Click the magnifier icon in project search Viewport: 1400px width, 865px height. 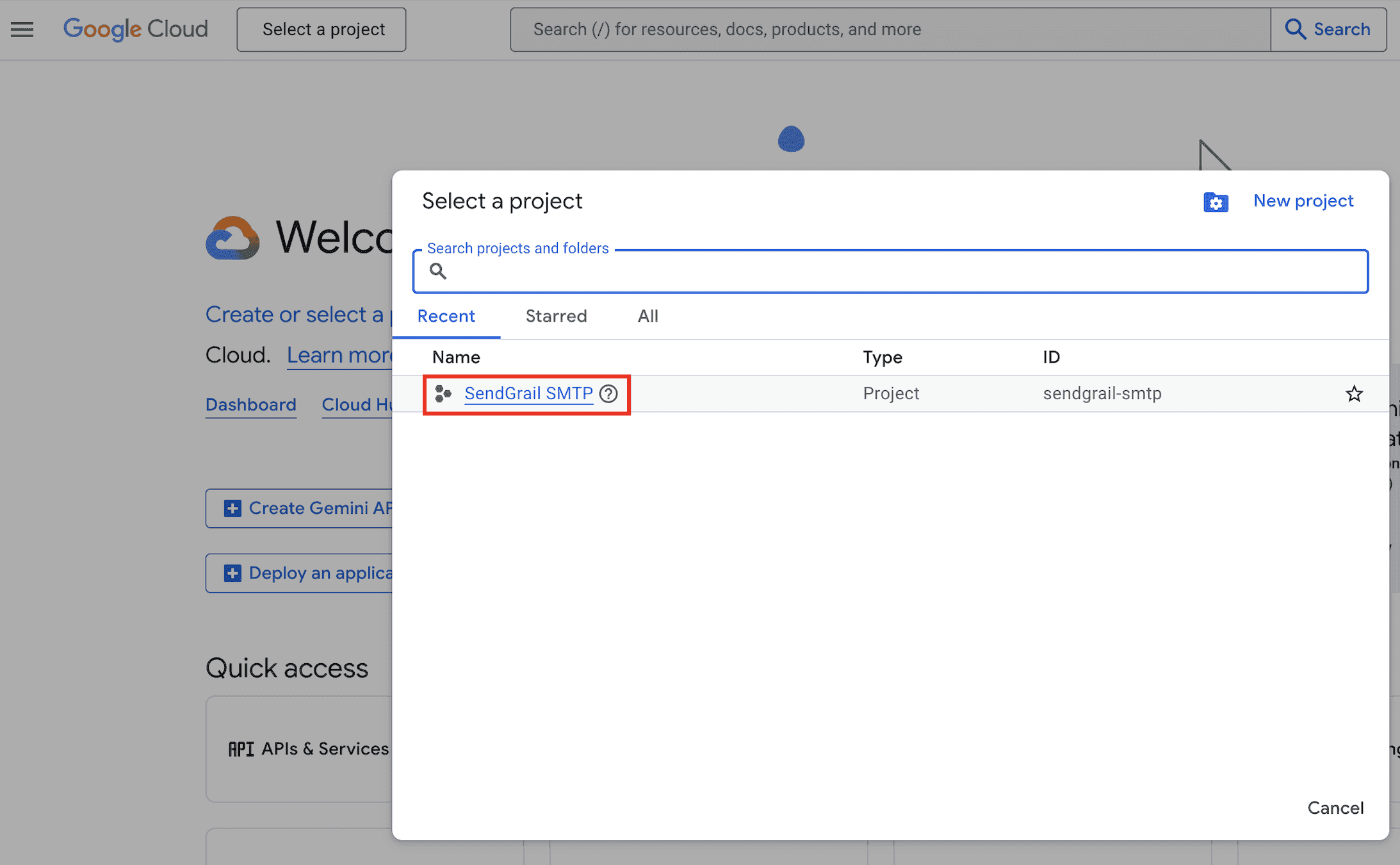click(x=438, y=271)
